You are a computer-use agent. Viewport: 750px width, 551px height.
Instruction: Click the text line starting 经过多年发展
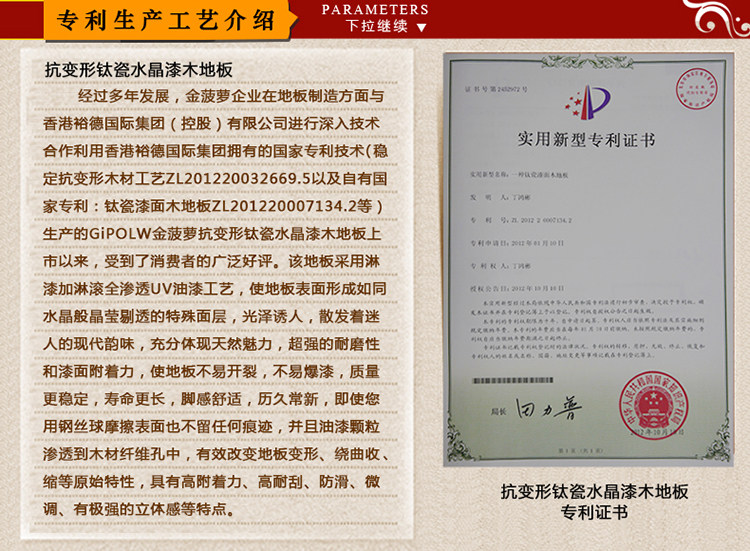[x=231, y=96]
